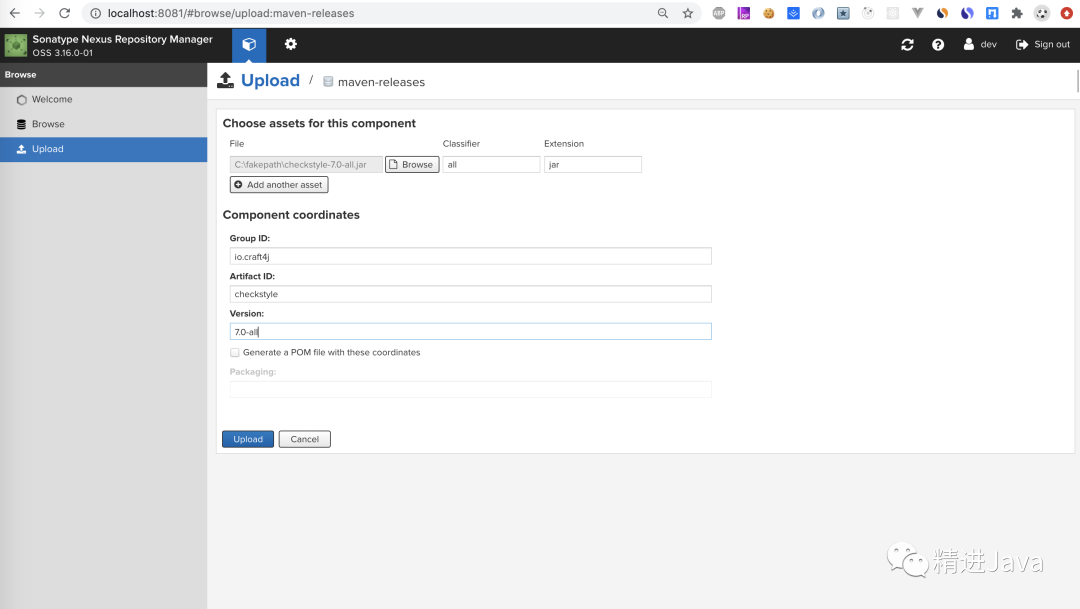Focus the Group ID input field
This screenshot has height=609, width=1080.
(470, 256)
